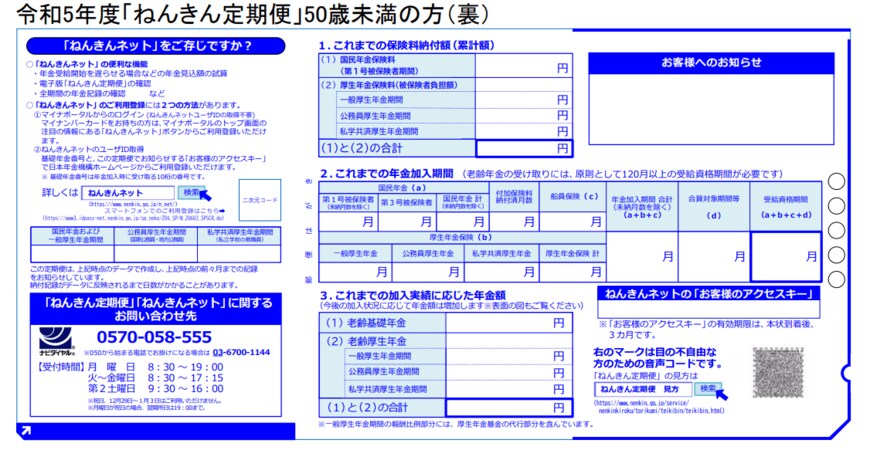Click the cursor icon beside ねんきんネット search
870x450 pixels.
pyautogui.click(x=204, y=195)
